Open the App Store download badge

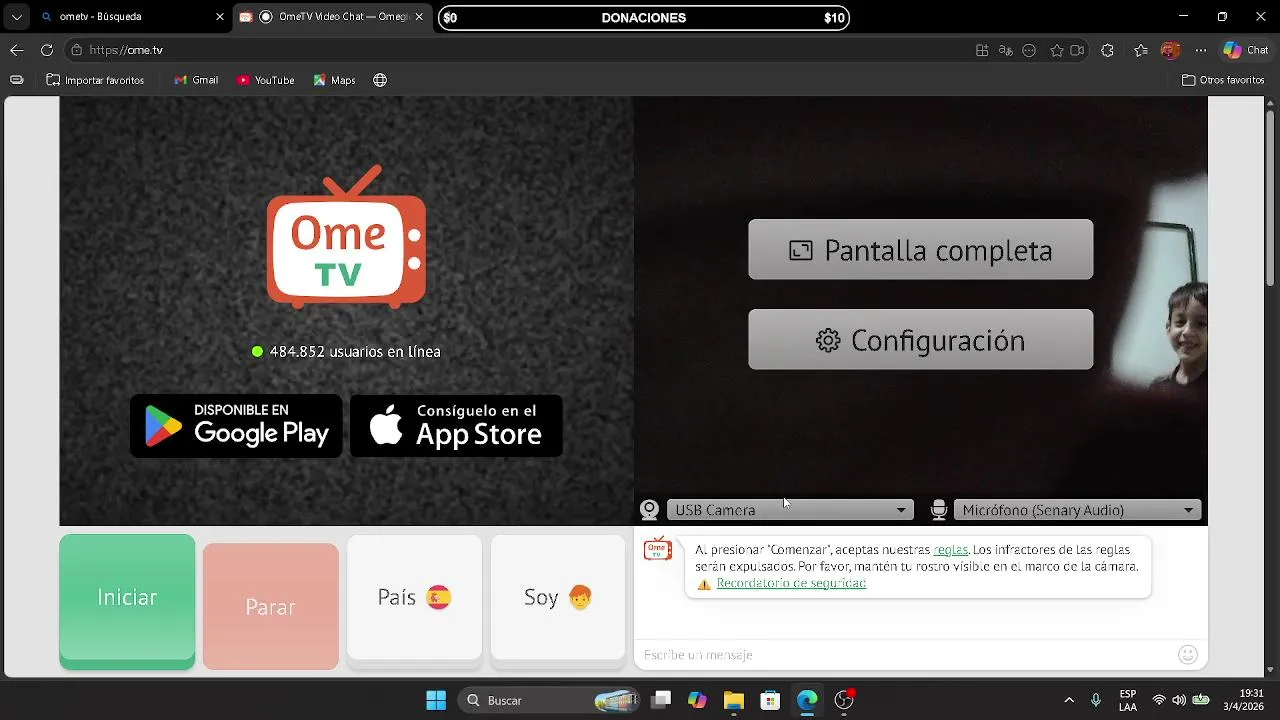tap(456, 426)
